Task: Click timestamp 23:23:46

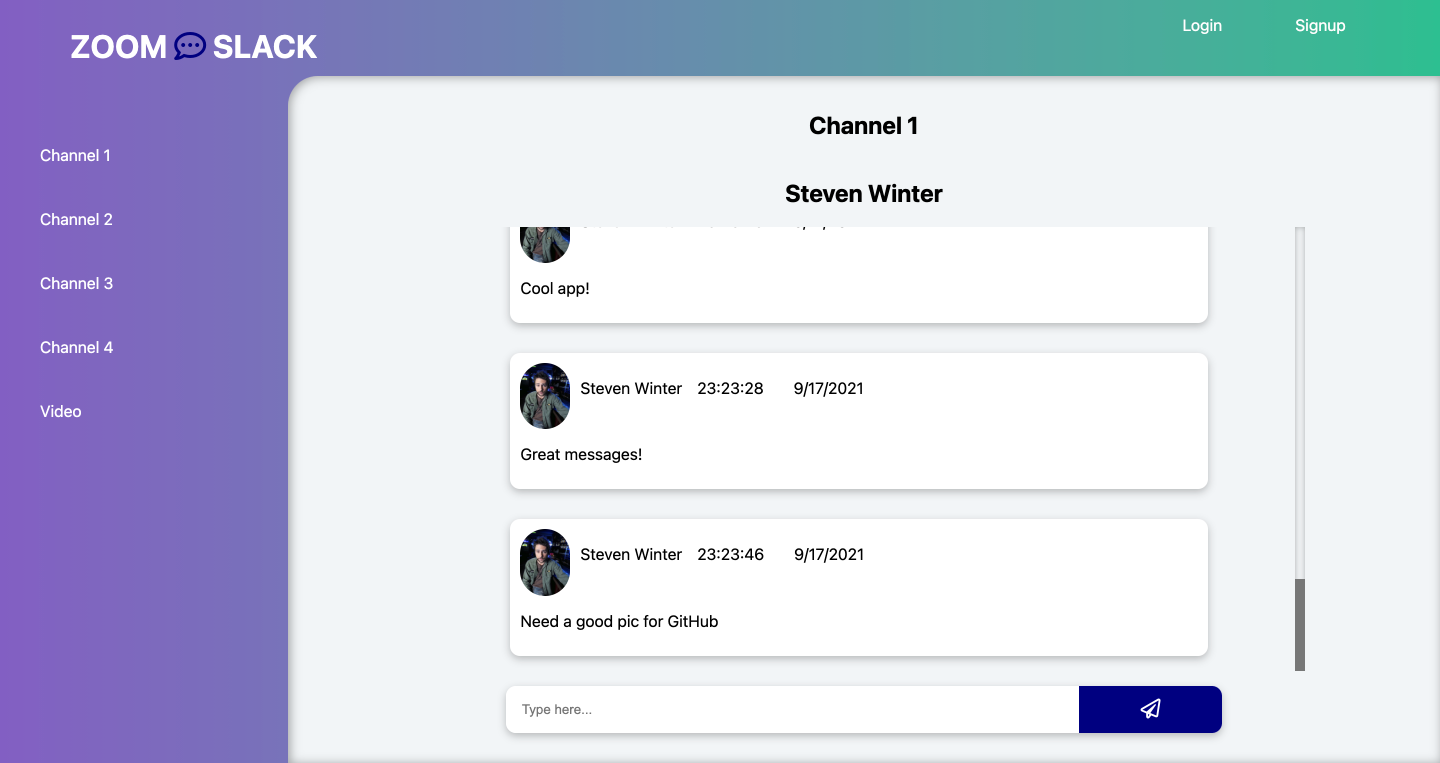Action: [730, 554]
